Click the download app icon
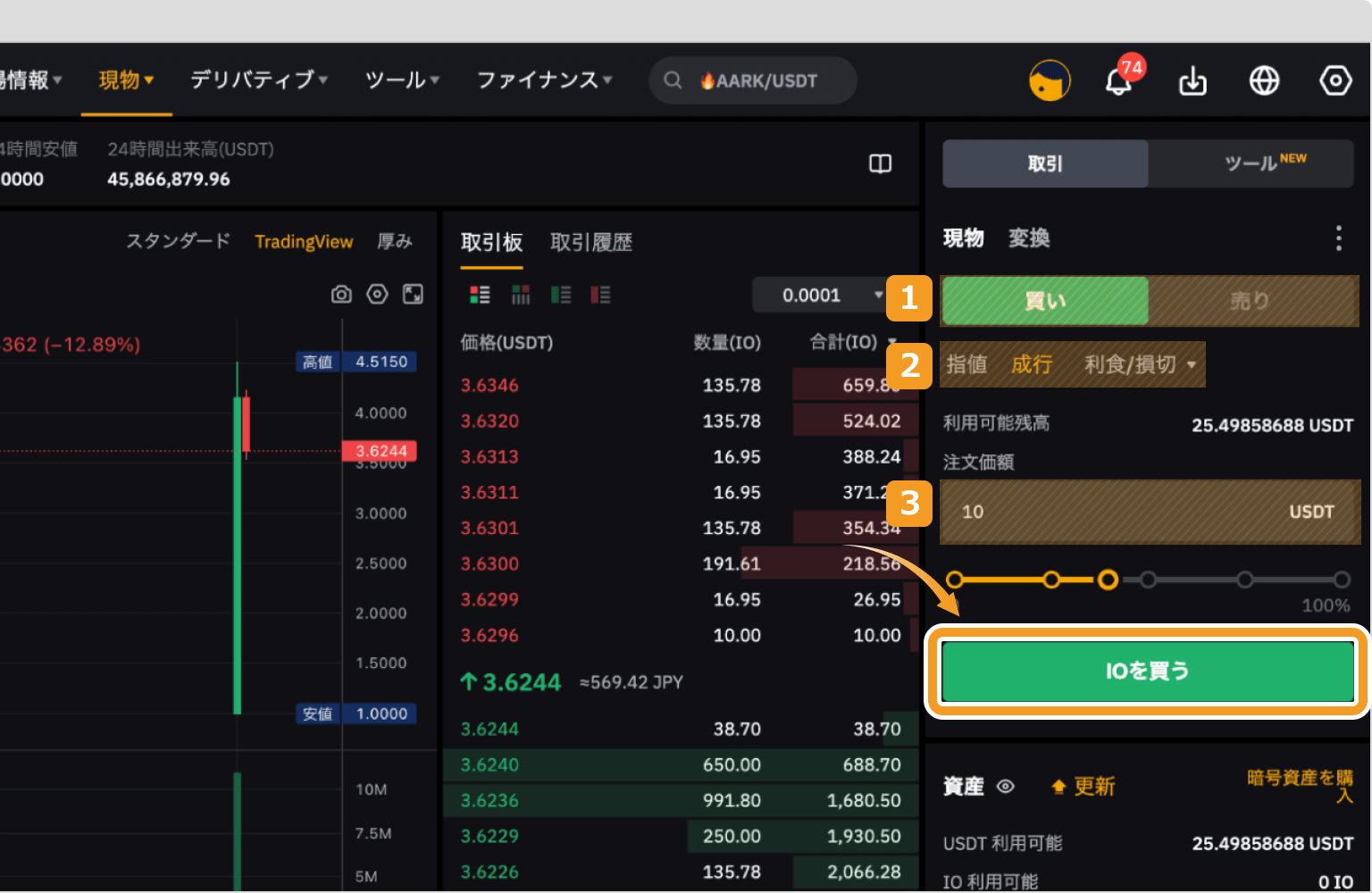Screen dimensions: 1372x893 tap(1192, 81)
